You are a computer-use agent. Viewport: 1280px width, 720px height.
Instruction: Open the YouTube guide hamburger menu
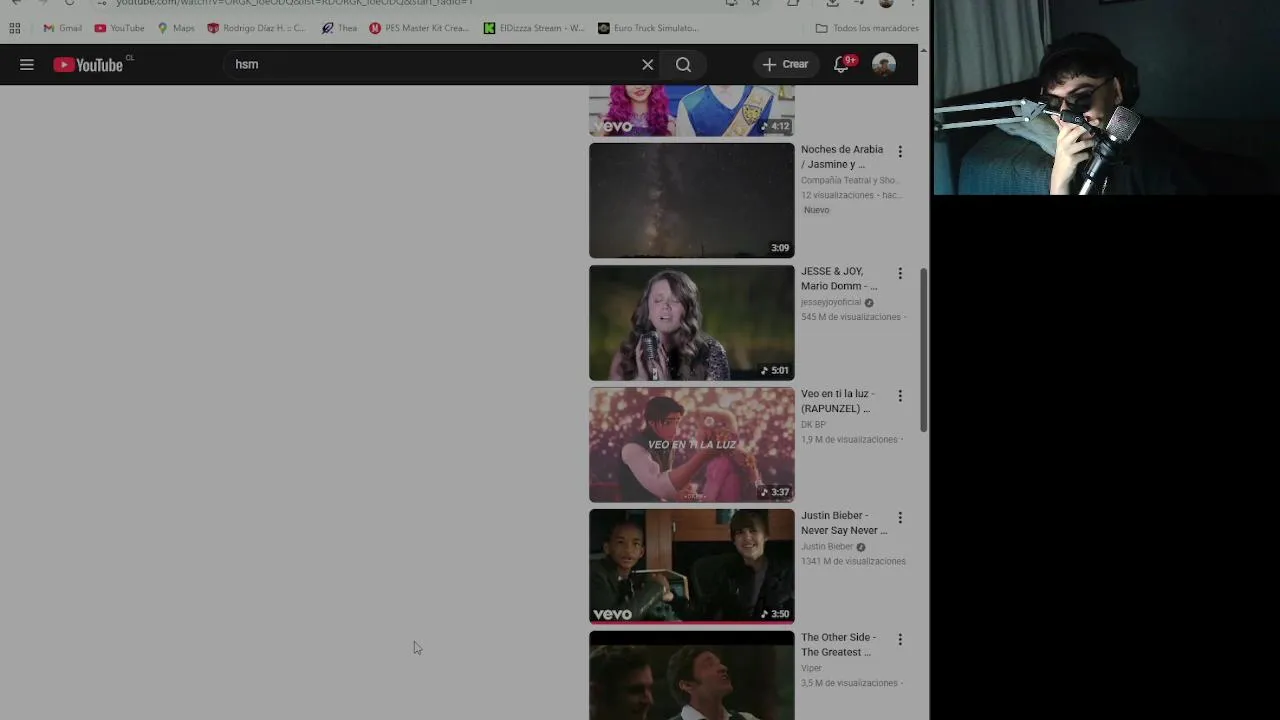pyautogui.click(x=27, y=64)
